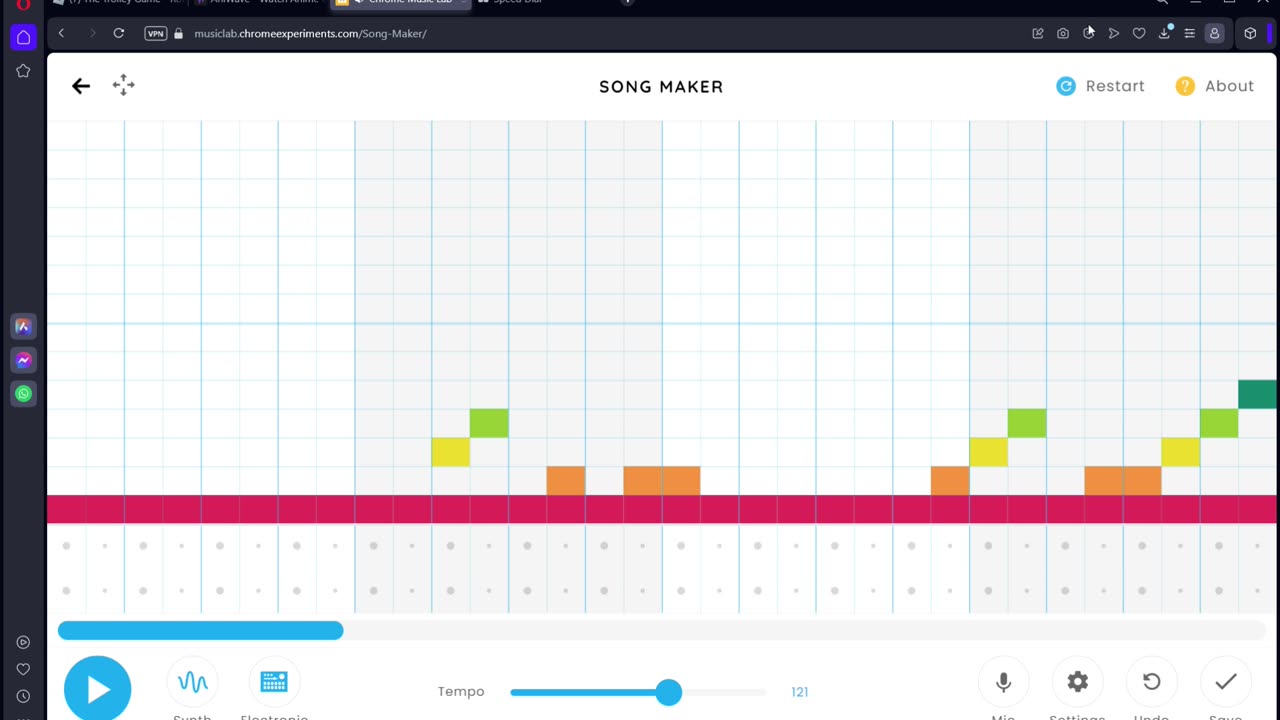Click the address bar URL text

click(x=310, y=33)
